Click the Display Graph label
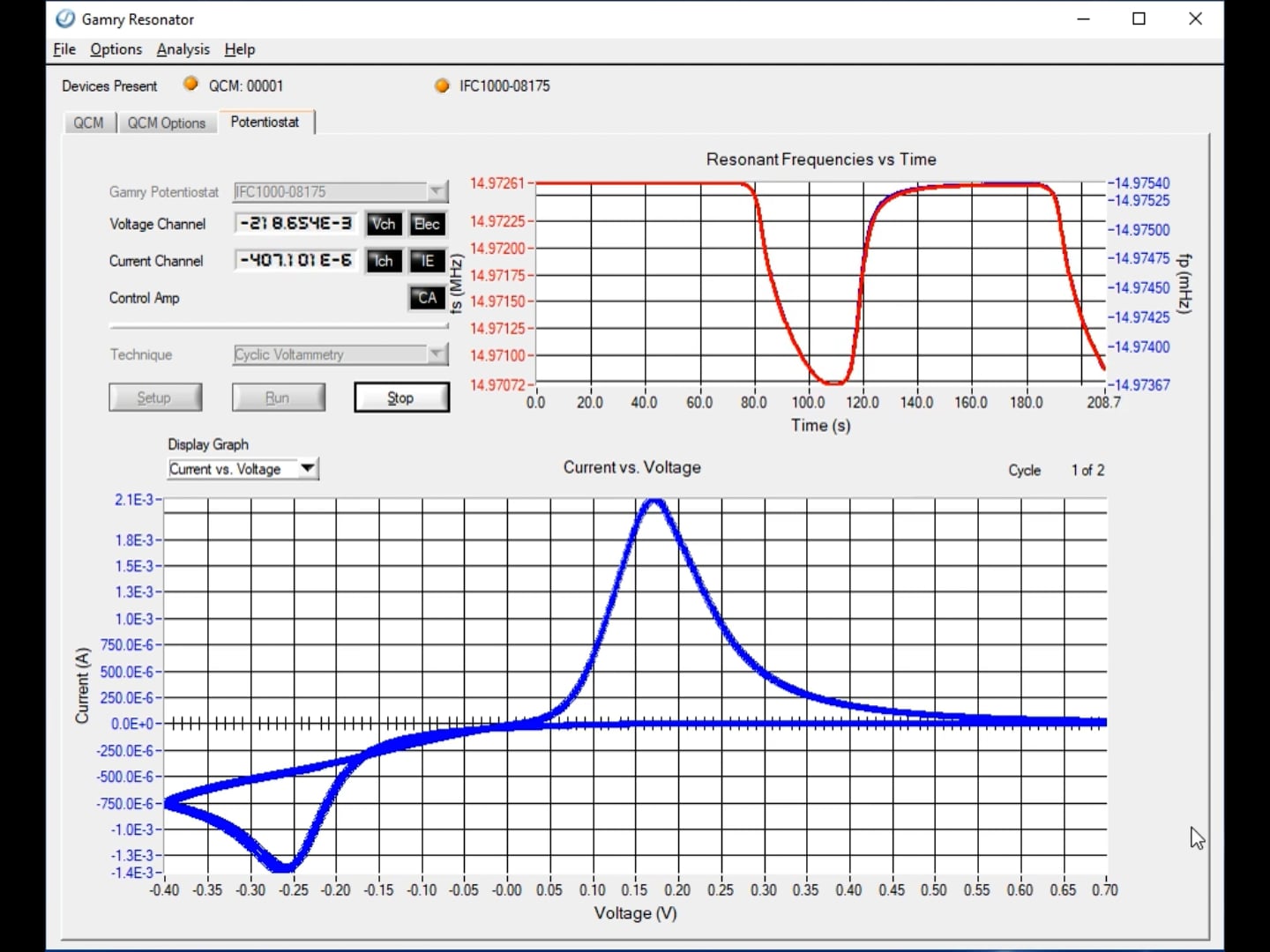 (x=208, y=444)
